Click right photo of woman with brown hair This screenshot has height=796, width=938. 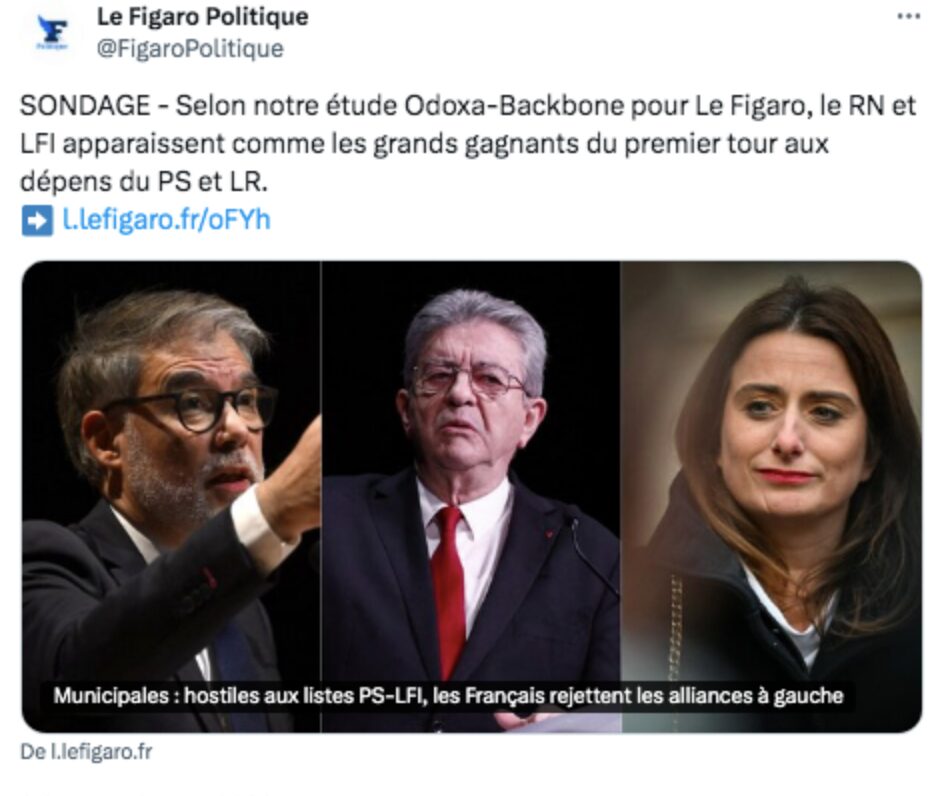[772, 496]
